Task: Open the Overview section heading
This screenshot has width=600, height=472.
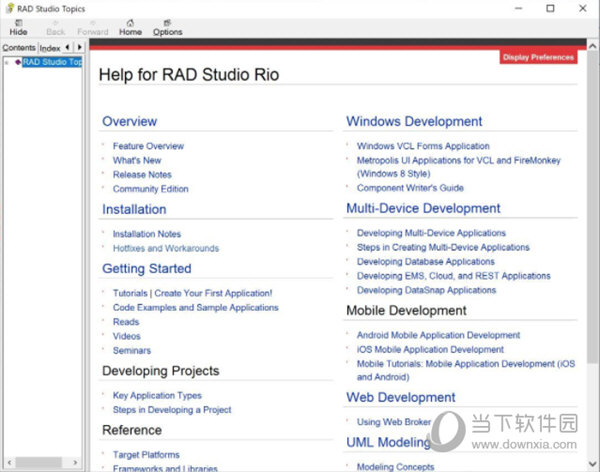Action: 129,121
